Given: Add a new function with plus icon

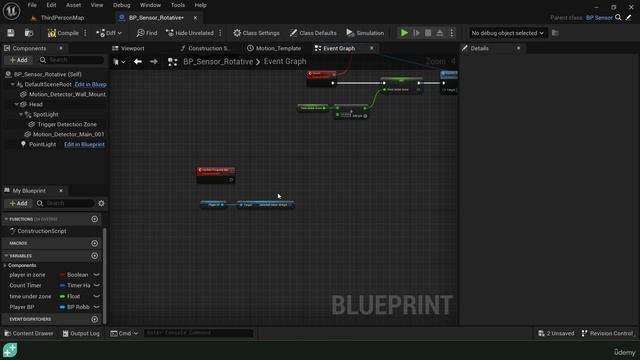Looking at the screenshot, I should point(95,219).
